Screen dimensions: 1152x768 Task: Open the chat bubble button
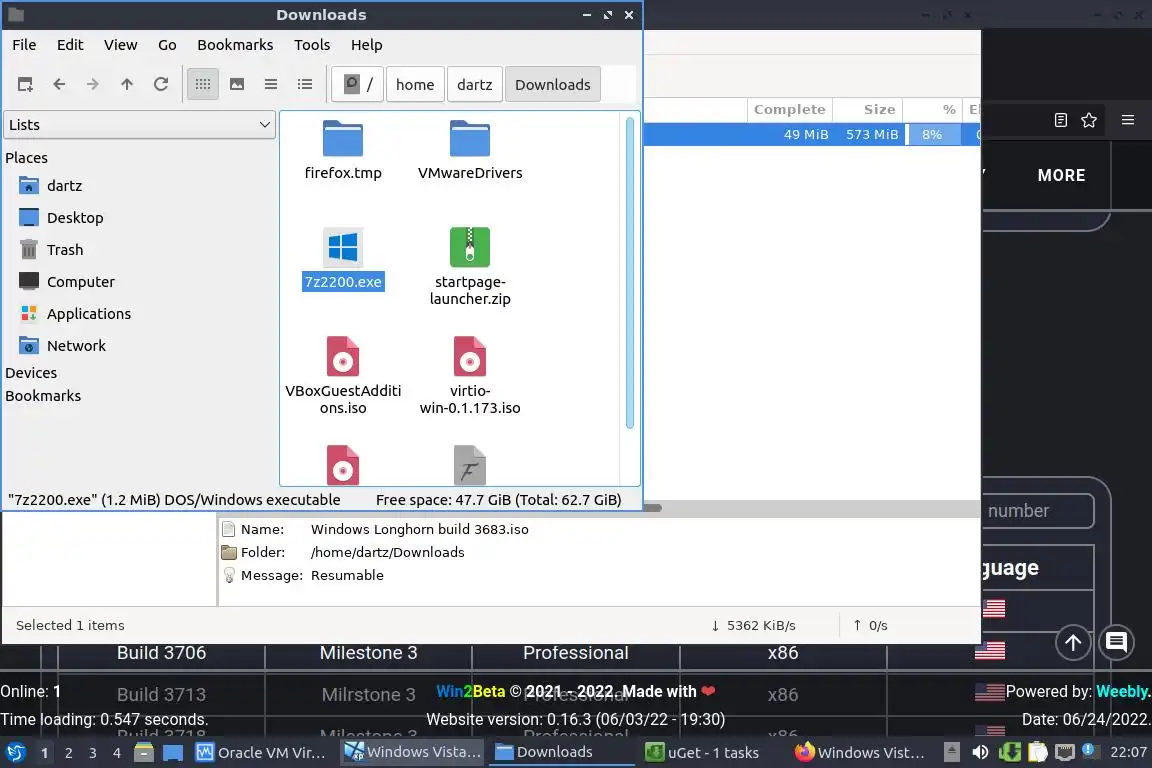coord(1117,643)
